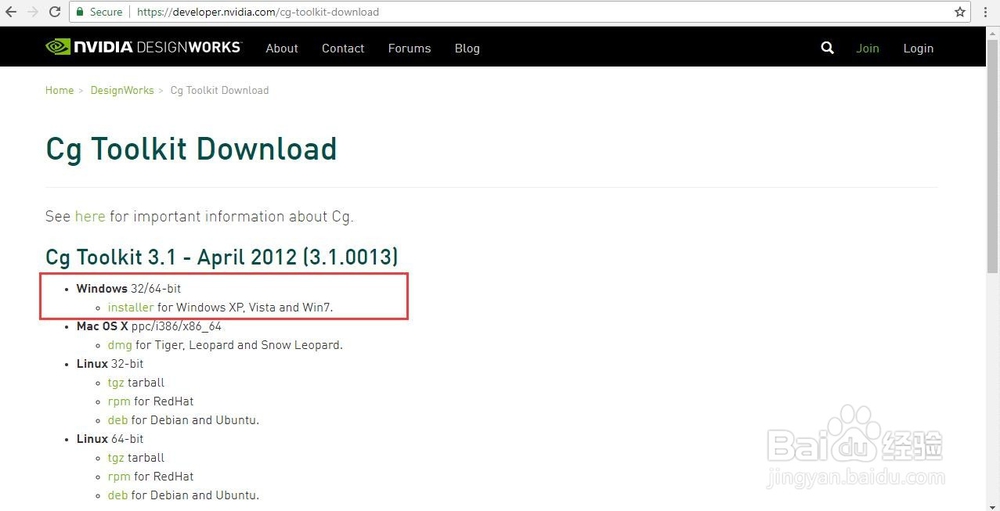Click the browser forward arrow

tap(33, 11)
